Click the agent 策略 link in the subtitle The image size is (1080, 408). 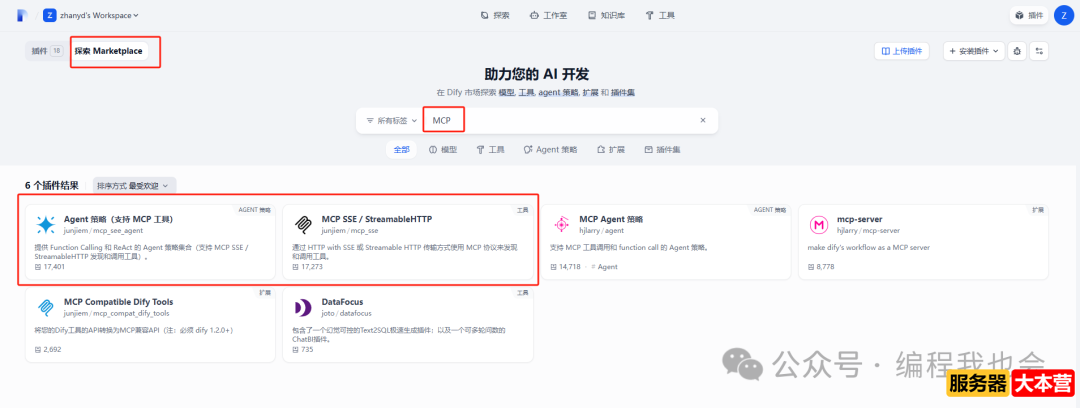(557, 92)
